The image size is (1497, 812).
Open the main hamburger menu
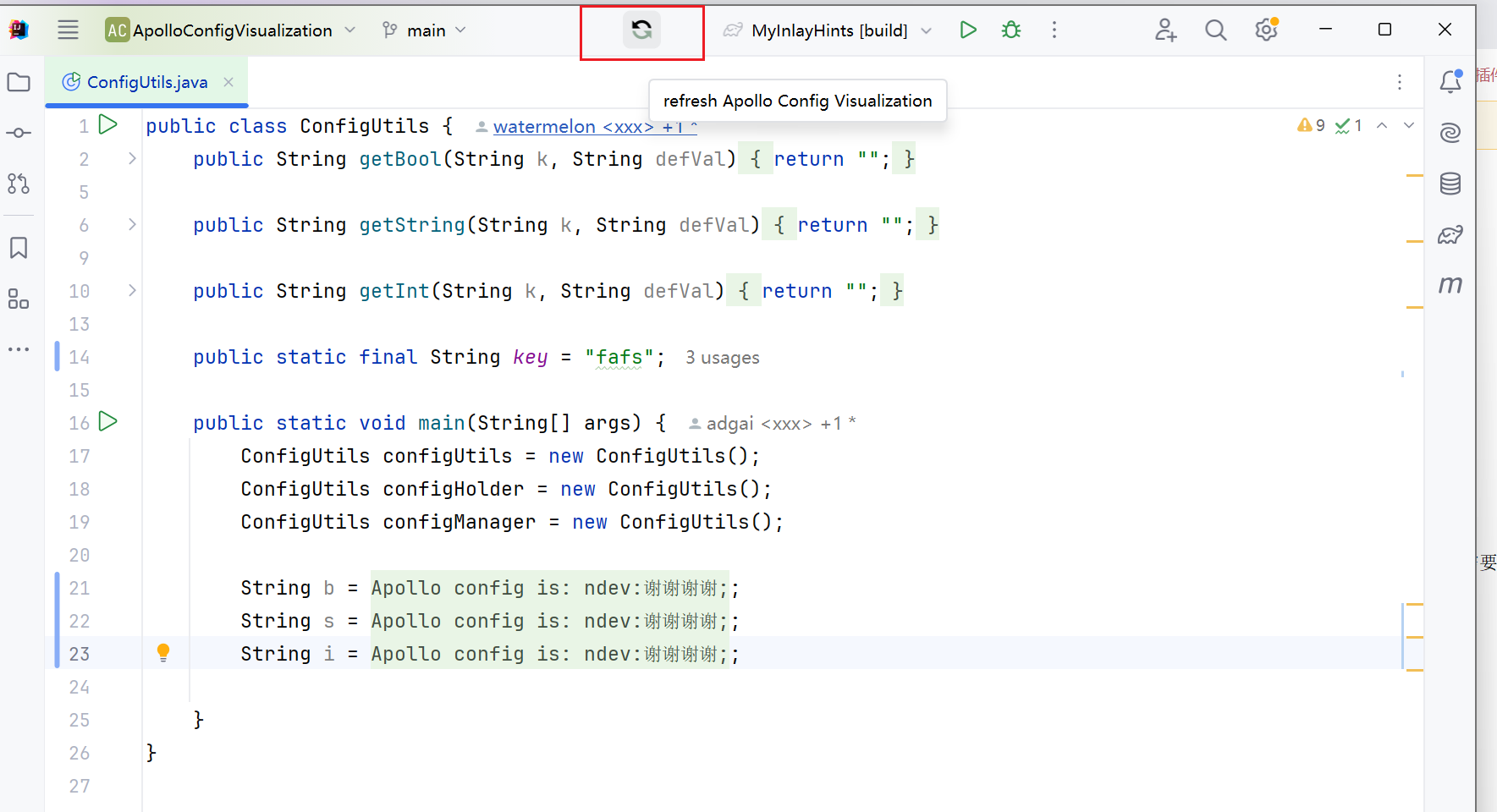(68, 30)
